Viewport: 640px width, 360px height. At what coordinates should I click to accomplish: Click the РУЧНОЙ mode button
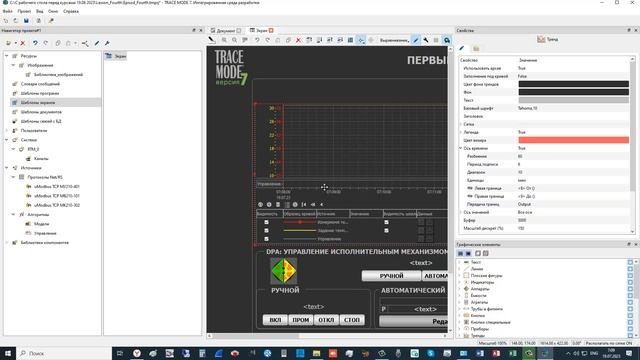pos(391,276)
